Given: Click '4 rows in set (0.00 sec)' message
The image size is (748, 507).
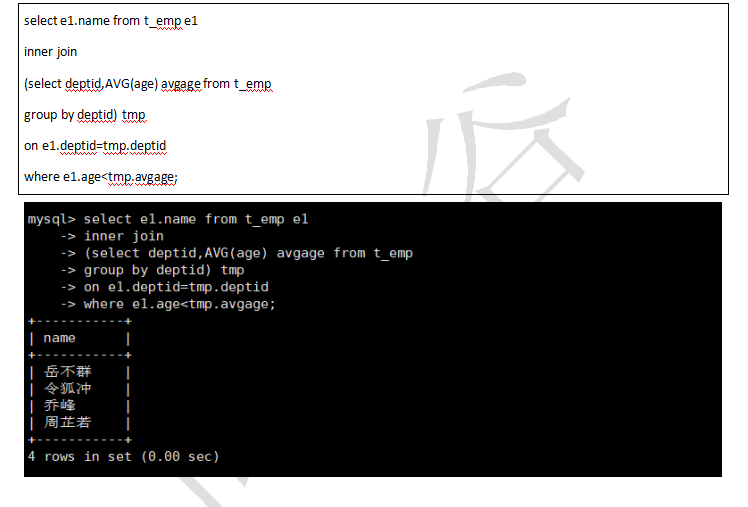Looking at the screenshot, I should (124, 457).
